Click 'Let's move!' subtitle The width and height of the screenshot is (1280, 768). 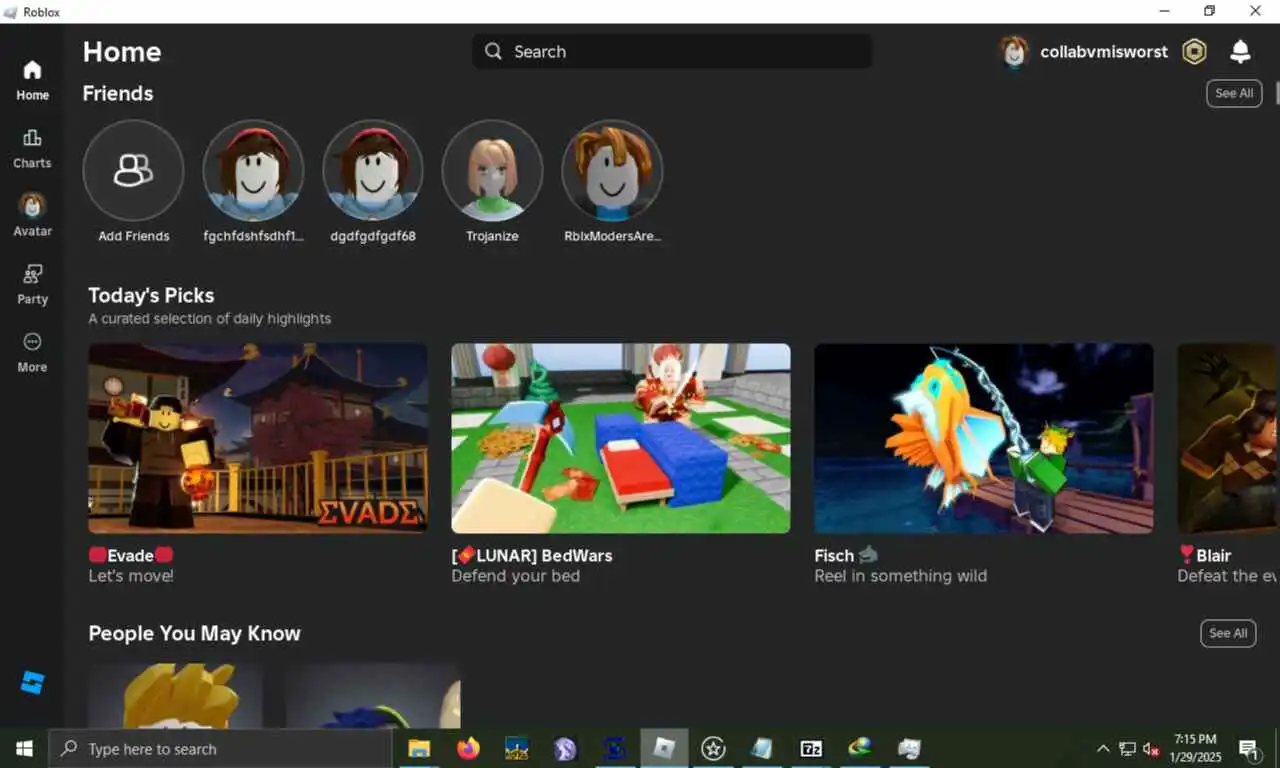(131, 576)
